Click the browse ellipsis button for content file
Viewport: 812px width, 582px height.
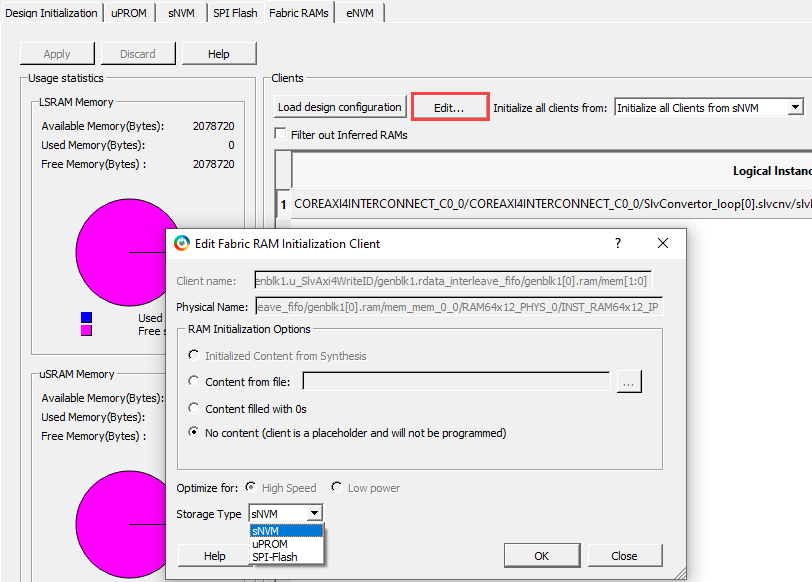(x=629, y=381)
